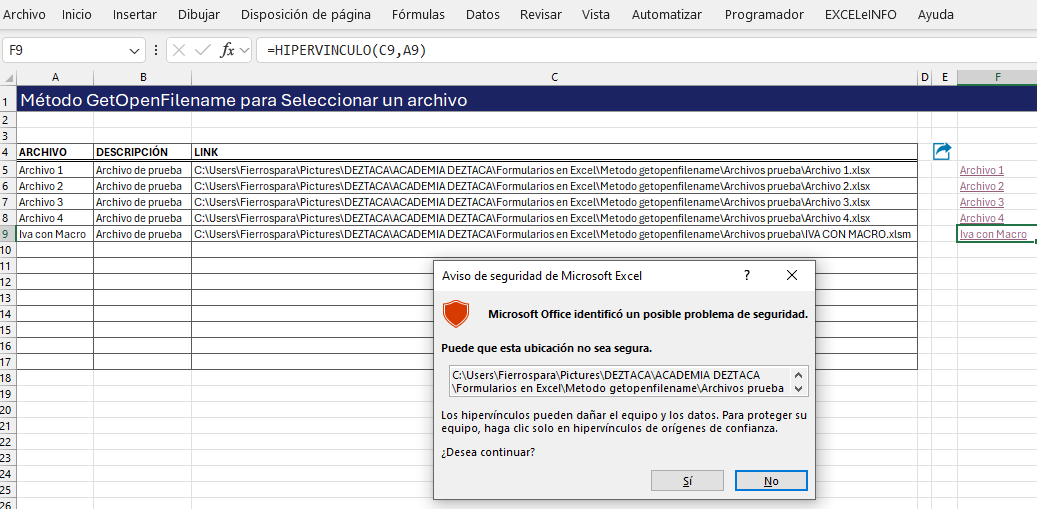1037x509 pixels.
Task: Click the orange security shield icon
Action: coord(456,314)
